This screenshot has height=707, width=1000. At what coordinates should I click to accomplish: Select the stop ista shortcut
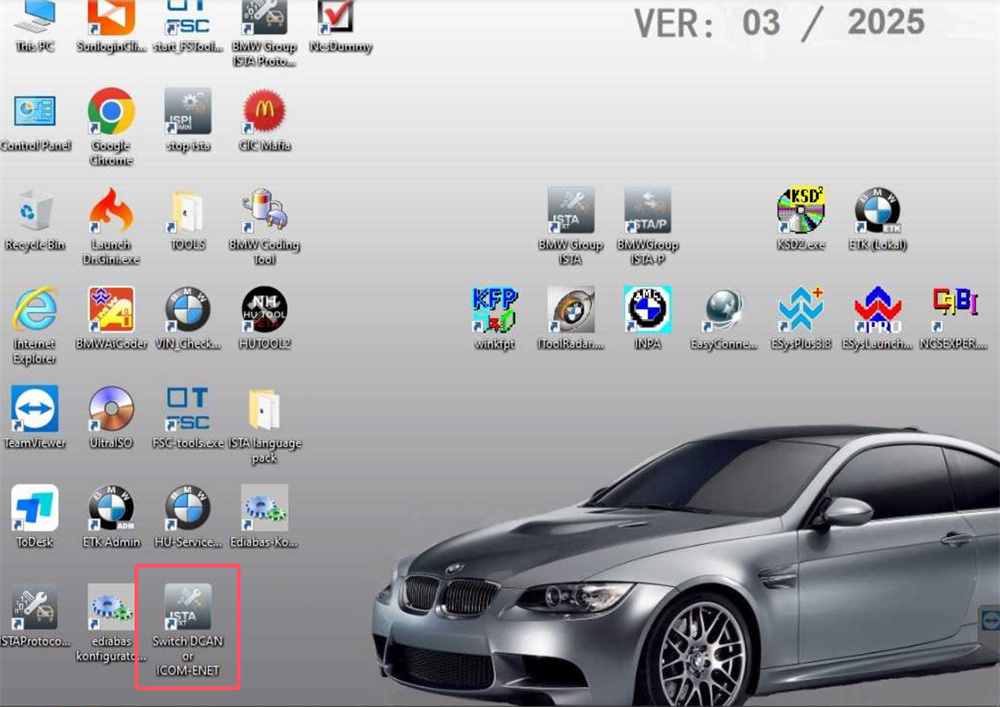click(x=188, y=111)
